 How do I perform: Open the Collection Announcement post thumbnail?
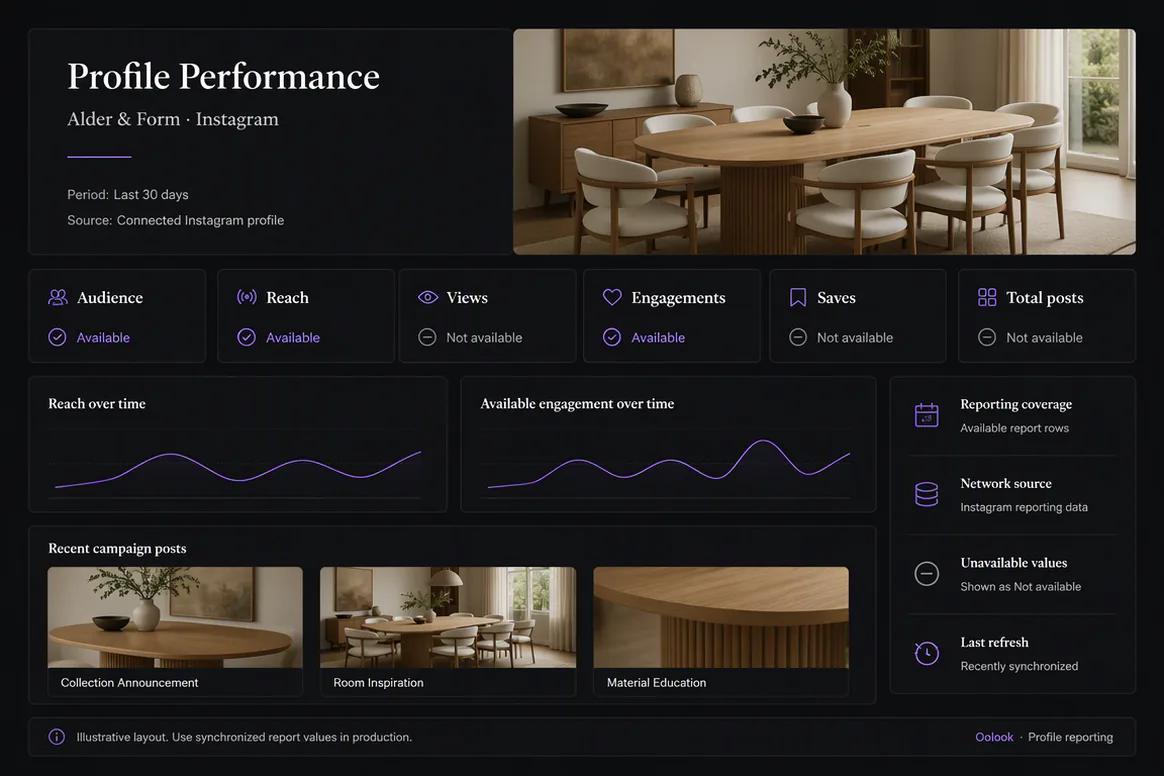click(x=175, y=617)
